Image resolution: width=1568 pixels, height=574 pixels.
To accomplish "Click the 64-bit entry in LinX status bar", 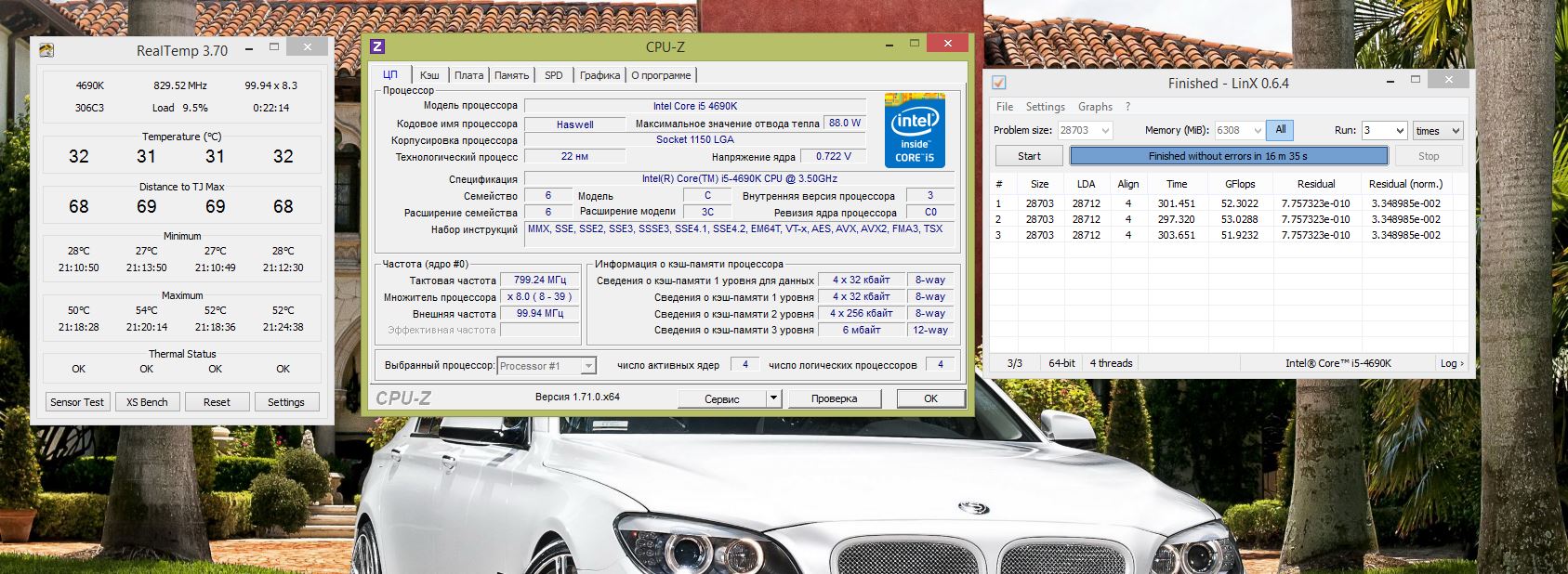I will coord(1061,363).
